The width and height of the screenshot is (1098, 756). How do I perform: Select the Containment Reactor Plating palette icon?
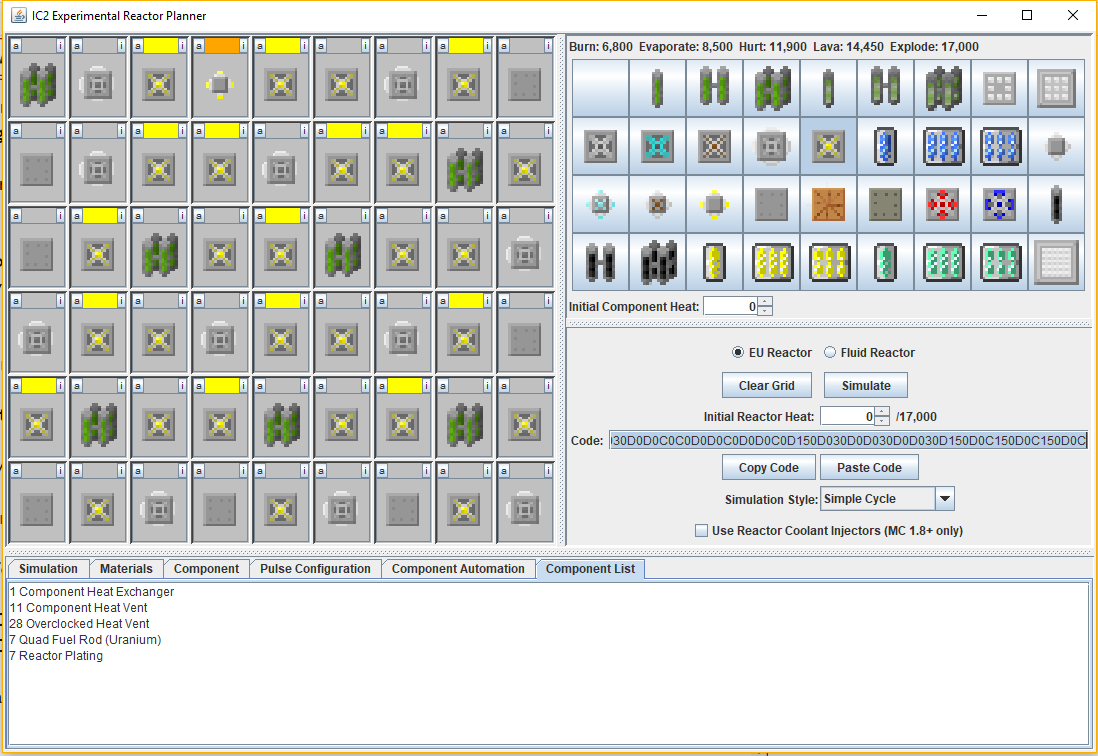886,204
